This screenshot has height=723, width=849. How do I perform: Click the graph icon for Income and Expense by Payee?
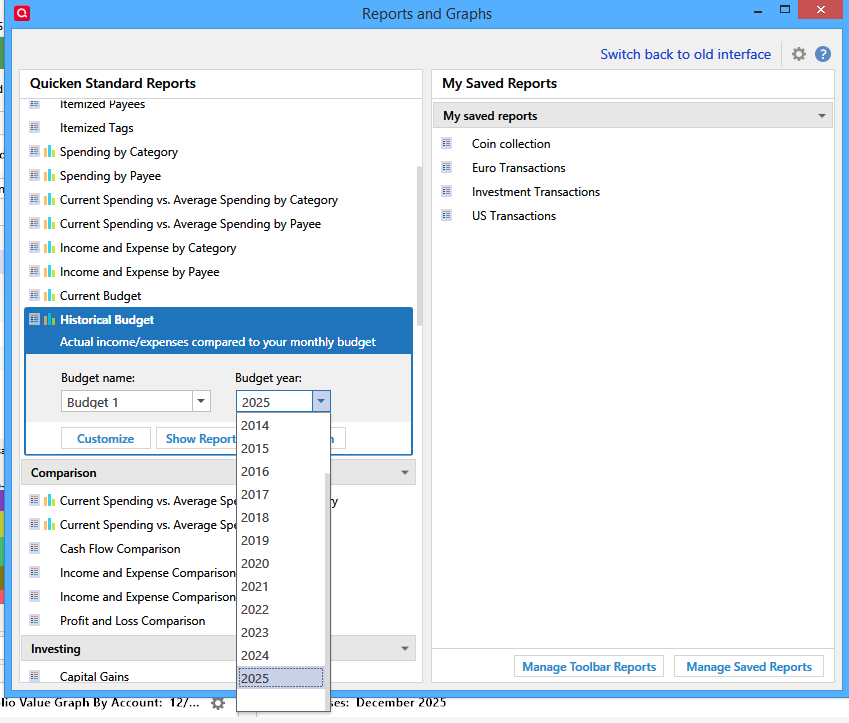pyautogui.click(x=49, y=271)
